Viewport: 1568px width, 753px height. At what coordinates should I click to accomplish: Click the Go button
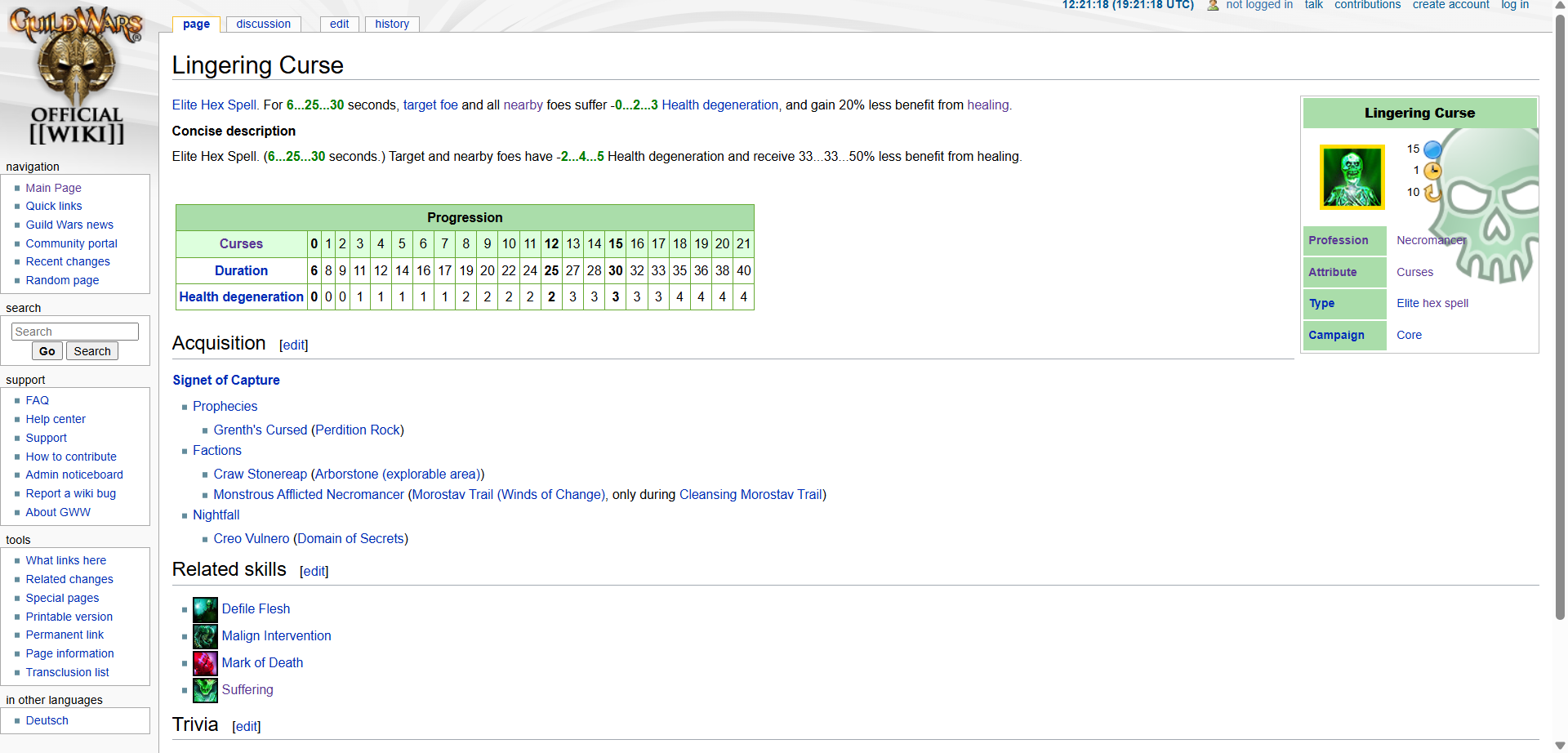(x=47, y=351)
